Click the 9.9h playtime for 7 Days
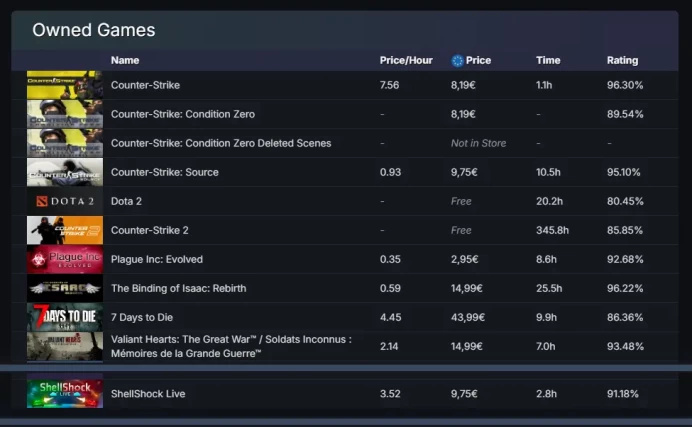This screenshot has width=692, height=427. pos(546,318)
